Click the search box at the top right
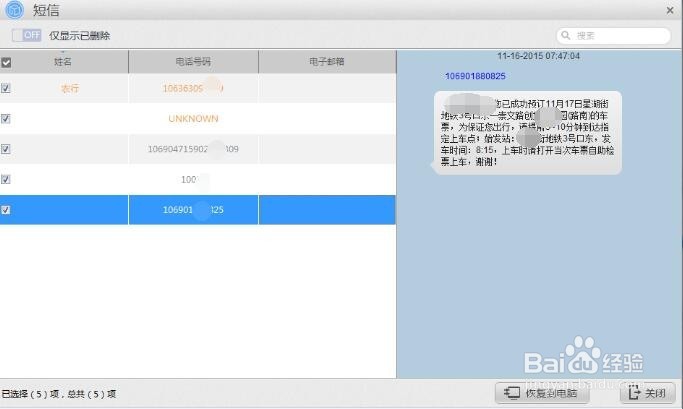Screen dimensions: 683x409 point(613,36)
